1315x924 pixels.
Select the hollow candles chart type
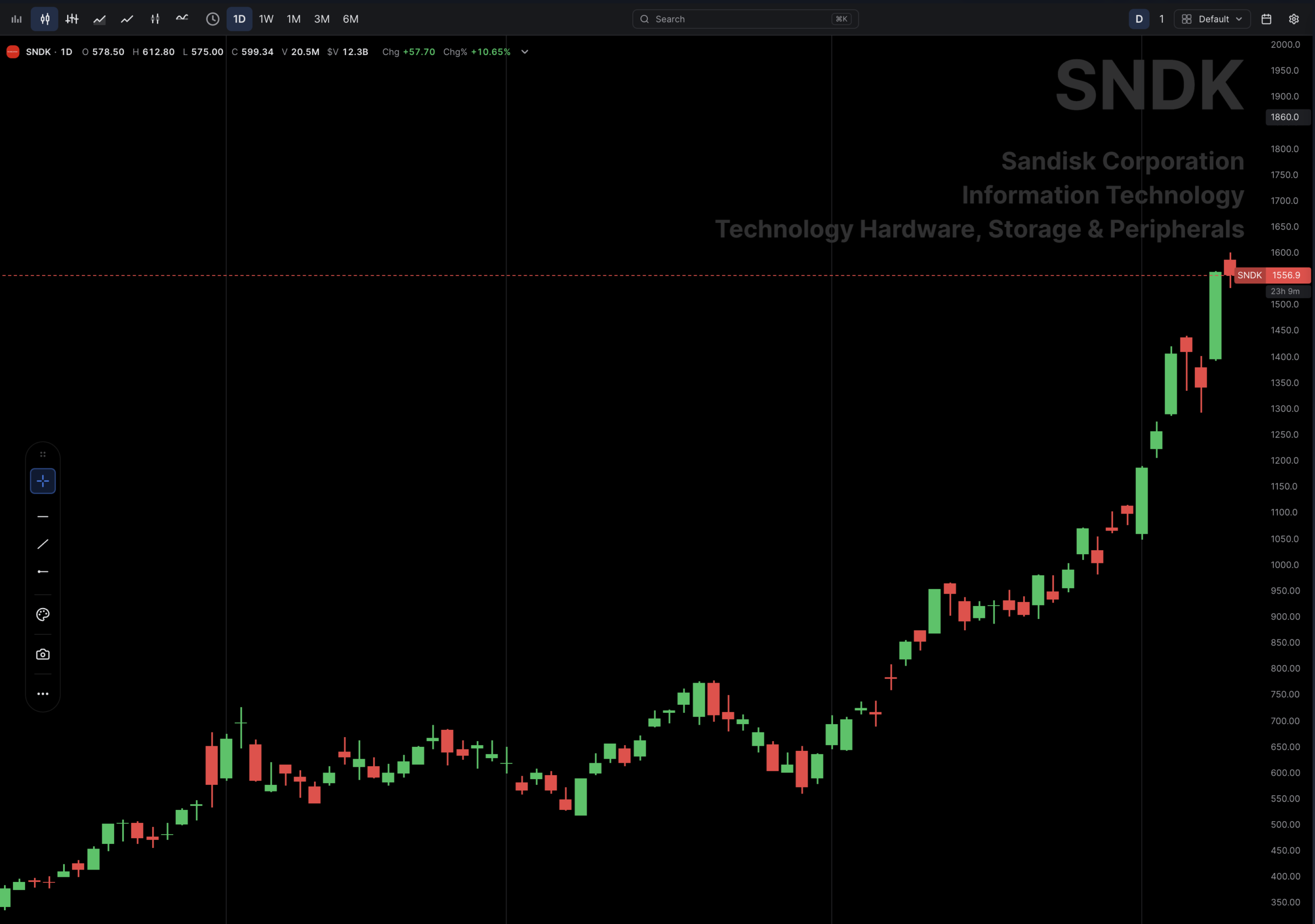pyautogui.click(x=155, y=19)
